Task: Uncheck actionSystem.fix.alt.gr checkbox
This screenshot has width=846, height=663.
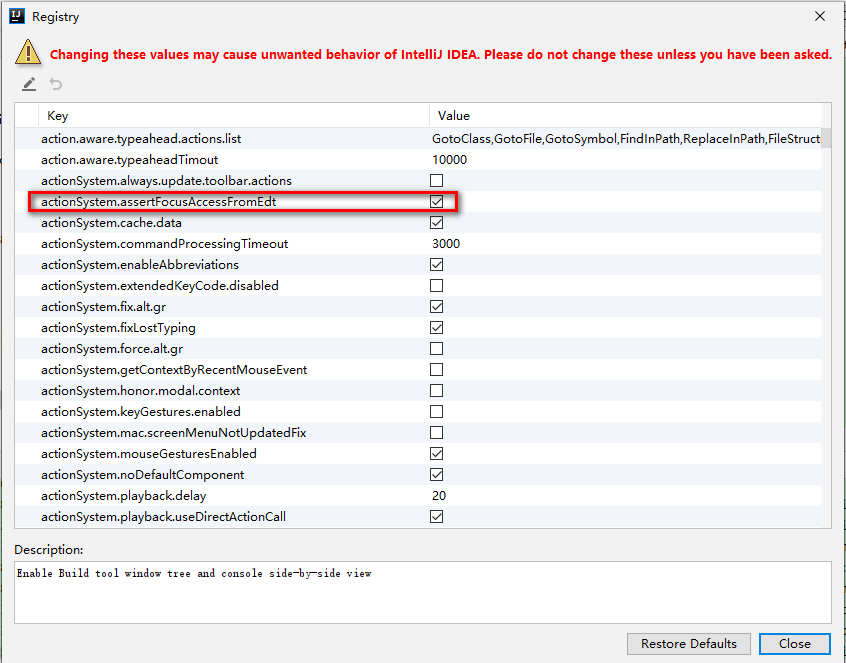Action: [436, 306]
